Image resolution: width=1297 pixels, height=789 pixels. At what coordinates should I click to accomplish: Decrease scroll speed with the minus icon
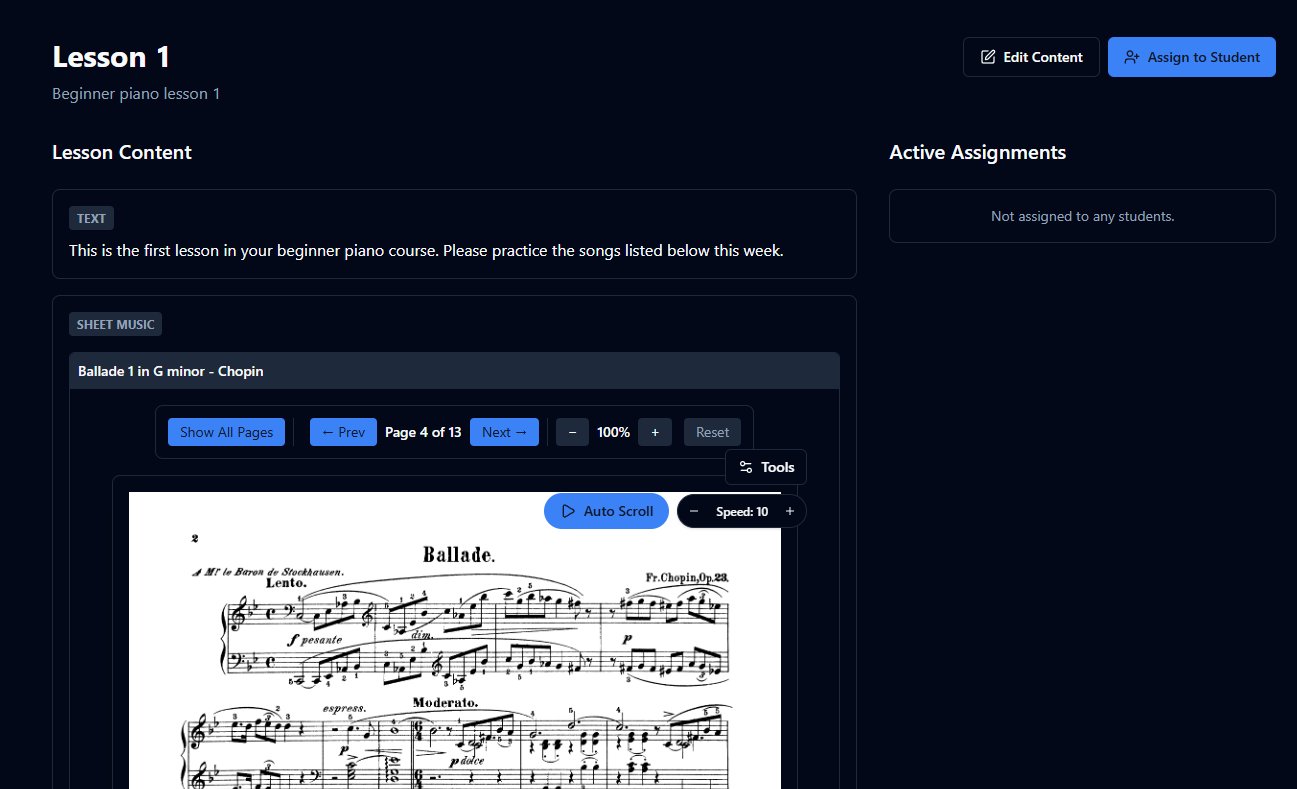pyautogui.click(x=694, y=511)
